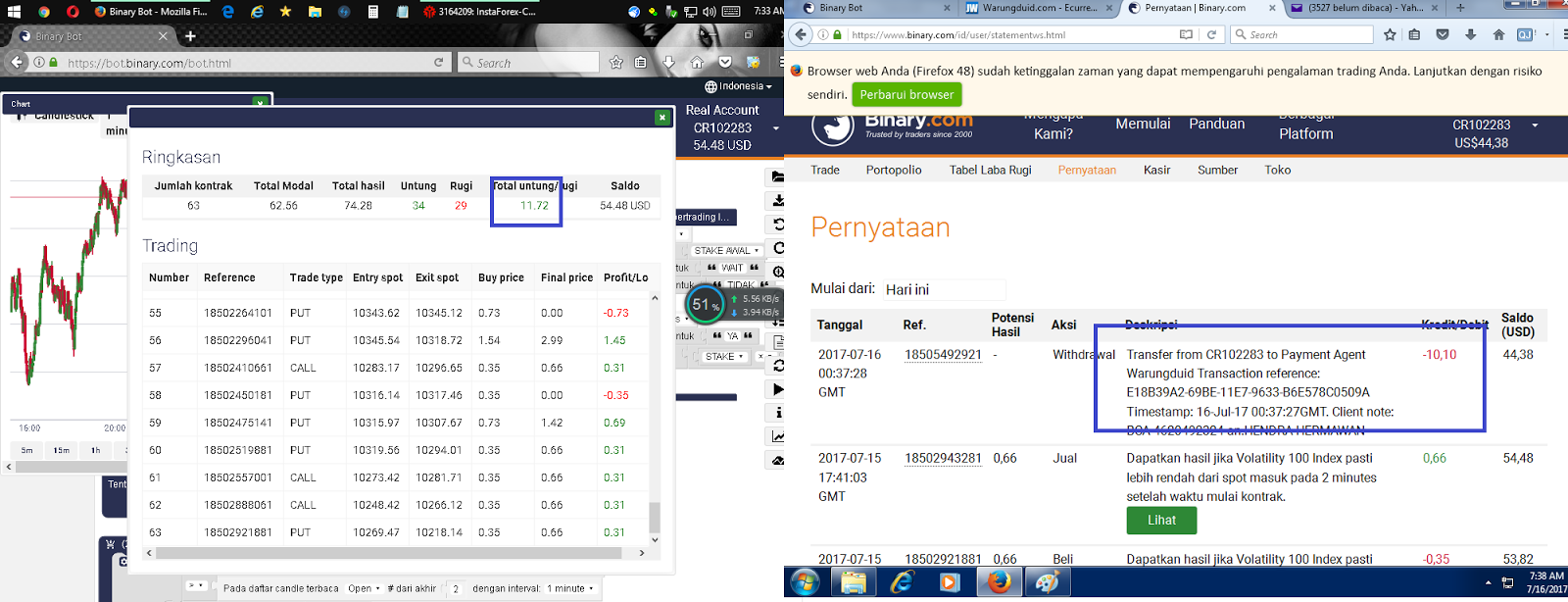Open the Microsoft Edge icon in the top-left taskbar

coord(228,12)
